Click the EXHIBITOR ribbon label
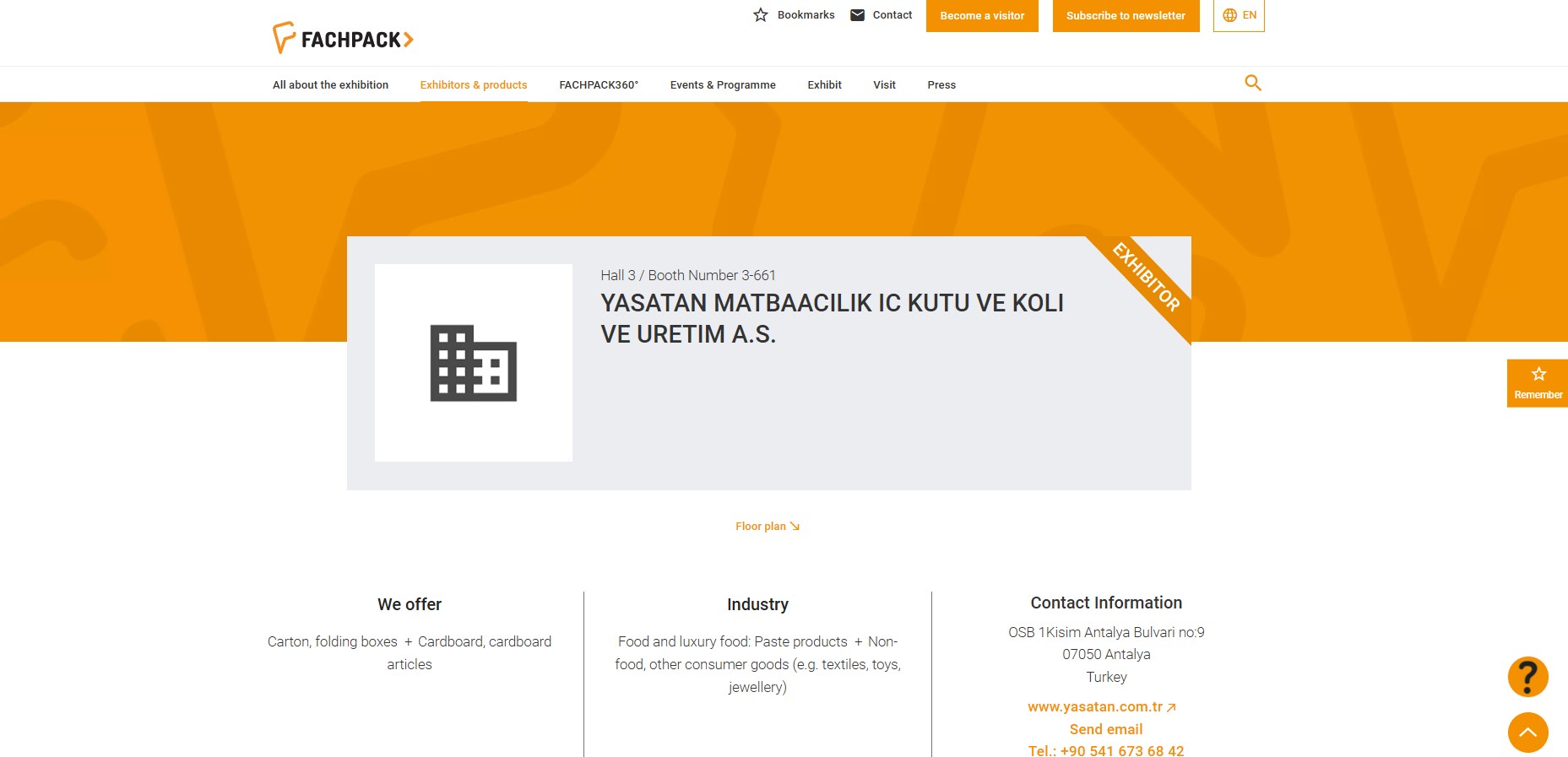The image size is (1568, 757). point(1146,277)
